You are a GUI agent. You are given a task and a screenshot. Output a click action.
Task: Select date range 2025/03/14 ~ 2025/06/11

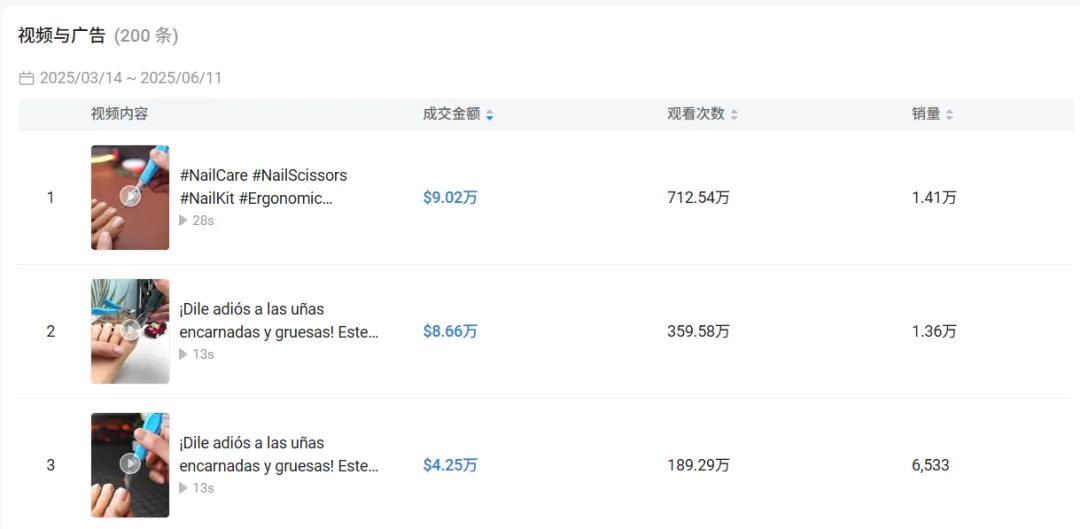click(131, 78)
